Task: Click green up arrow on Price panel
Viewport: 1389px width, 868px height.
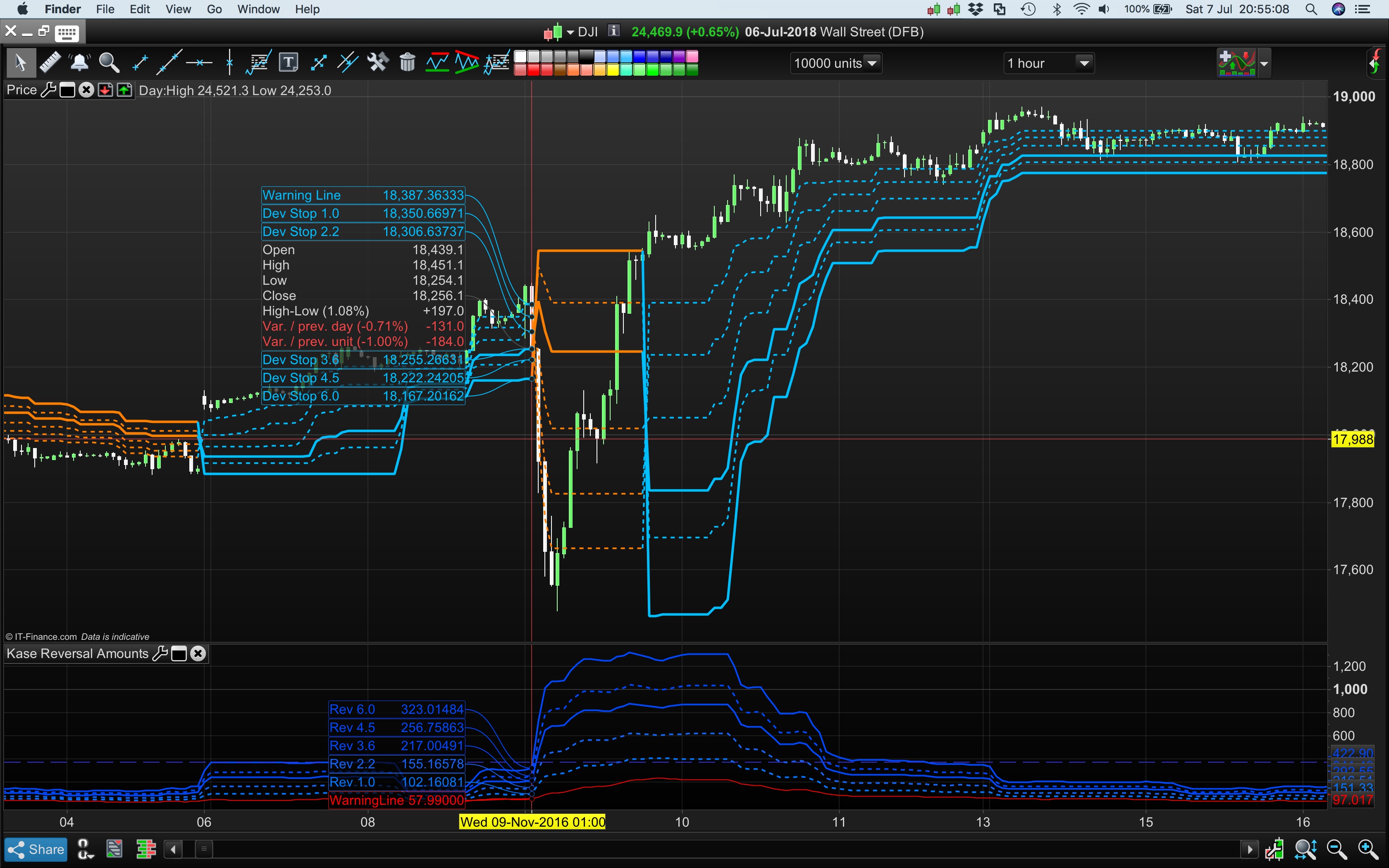Action: pyautogui.click(x=124, y=90)
